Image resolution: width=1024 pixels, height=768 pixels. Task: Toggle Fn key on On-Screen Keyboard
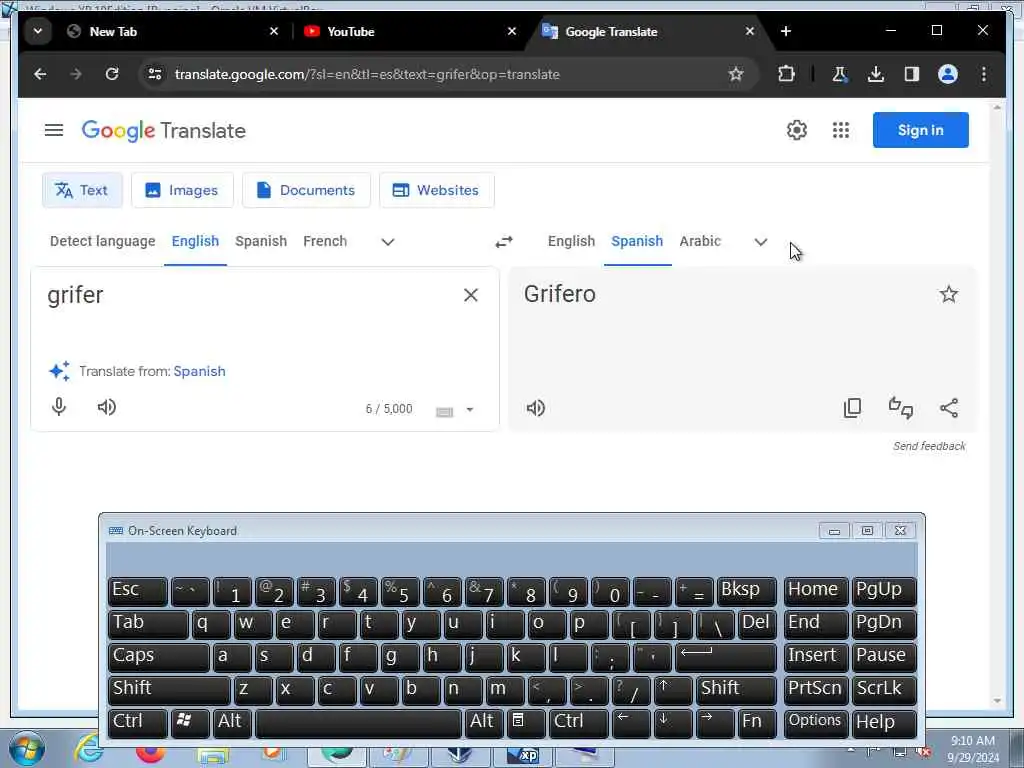point(757,722)
